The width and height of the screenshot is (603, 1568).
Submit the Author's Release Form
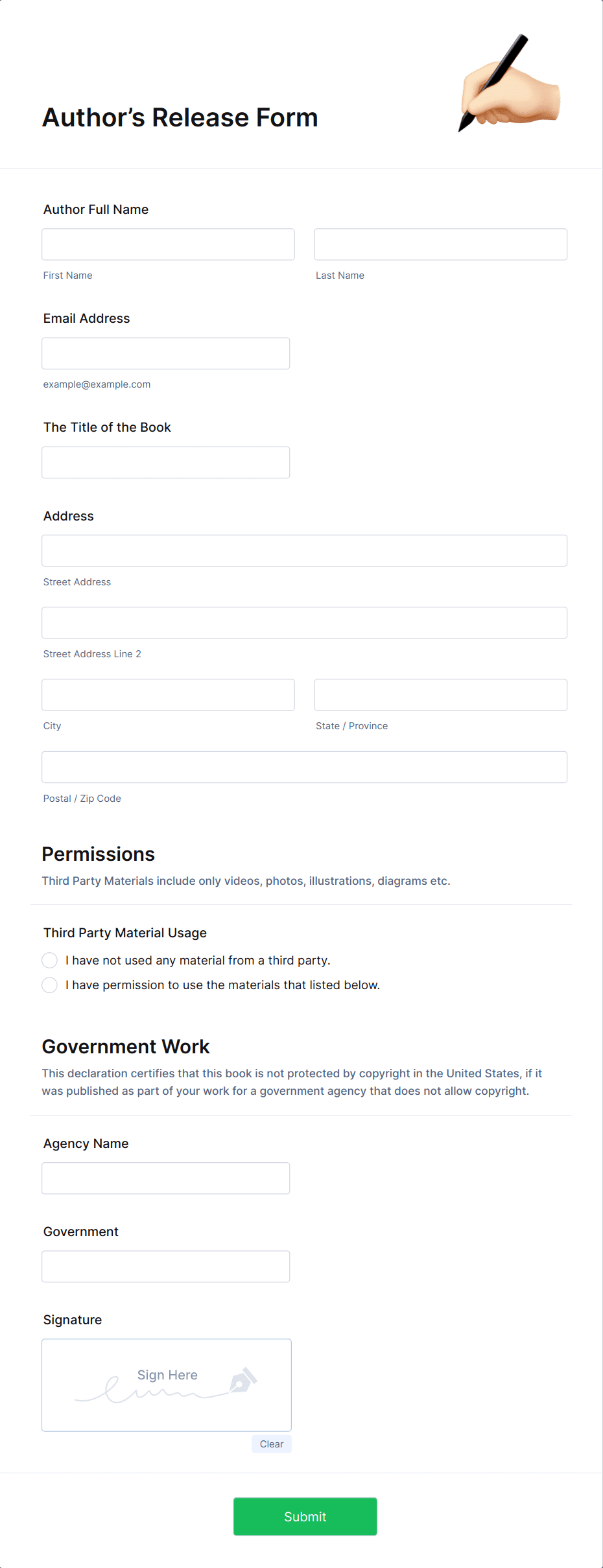(x=305, y=1517)
